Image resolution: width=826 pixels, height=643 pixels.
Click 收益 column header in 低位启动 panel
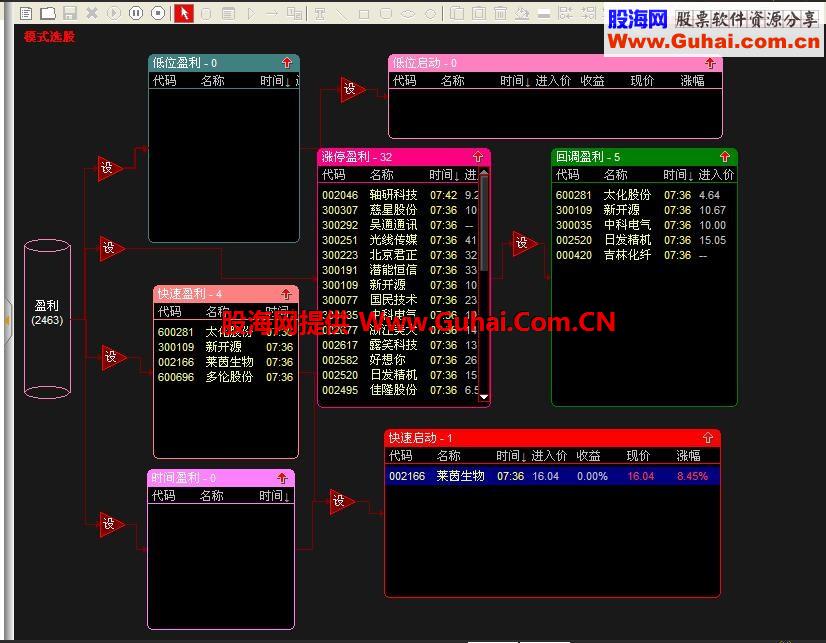(x=593, y=81)
